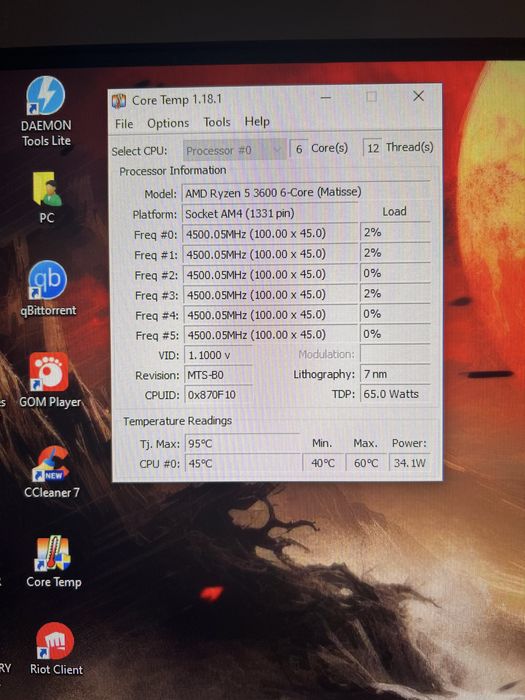Click the Freq #2 frequency value

click(x=271, y=274)
